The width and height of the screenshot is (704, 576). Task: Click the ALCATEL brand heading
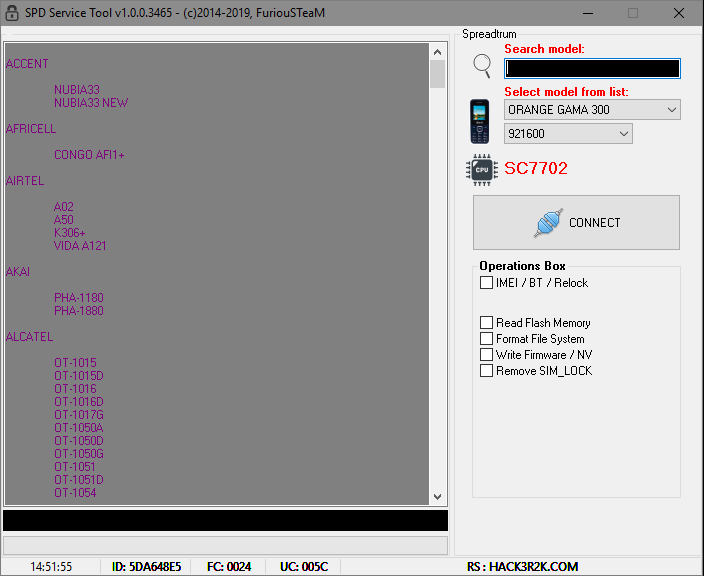click(x=29, y=337)
